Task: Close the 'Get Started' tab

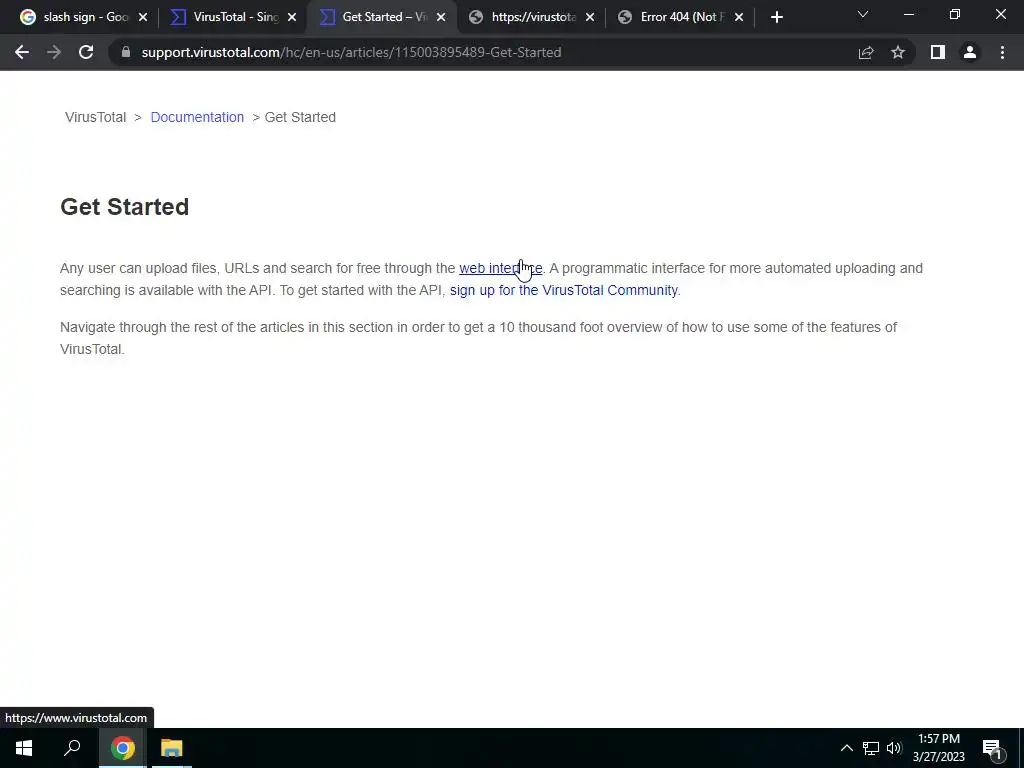Action: pyautogui.click(x=441, y=17)
